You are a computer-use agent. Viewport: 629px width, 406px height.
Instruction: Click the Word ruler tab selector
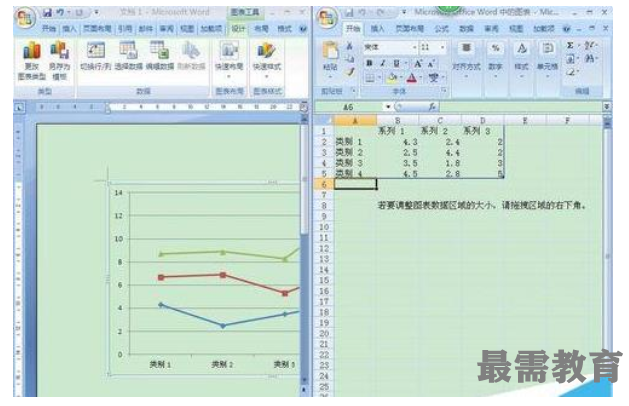19,107
